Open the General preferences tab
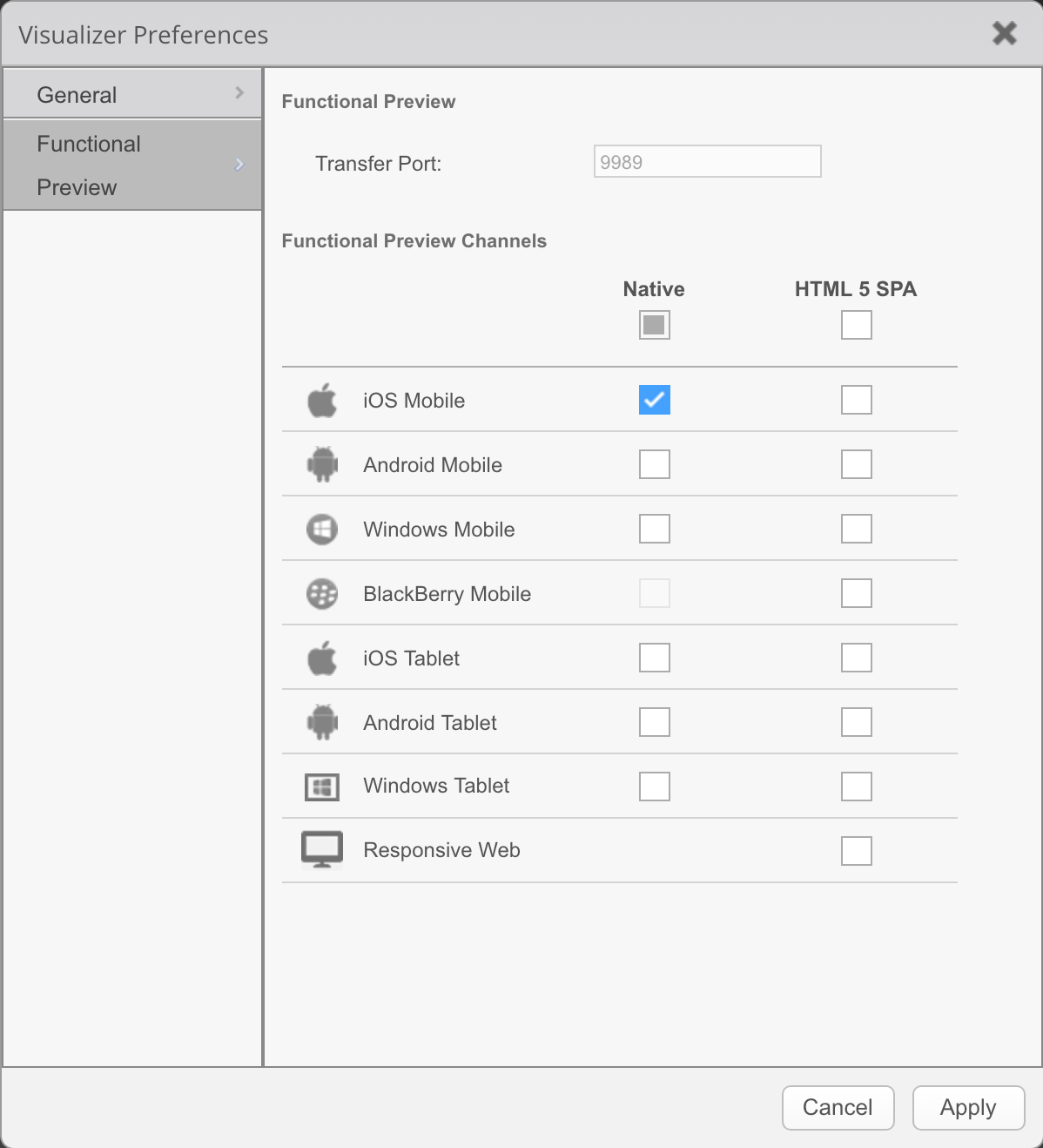The image size is (1043, 1148). click(x=77, y=95)
